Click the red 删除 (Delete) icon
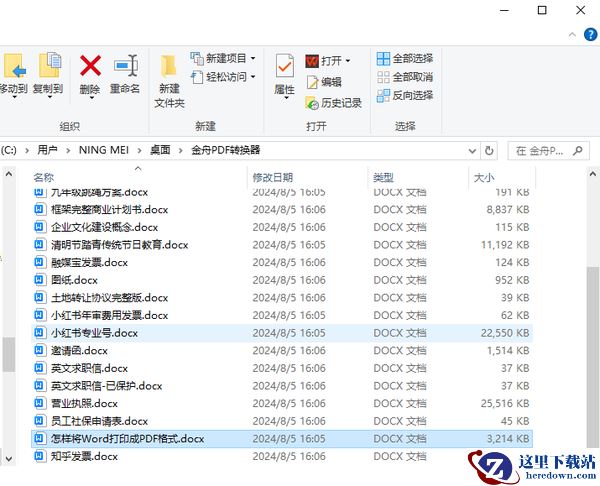The height and width of the screenshot is (486, 600). coord(90,65)
